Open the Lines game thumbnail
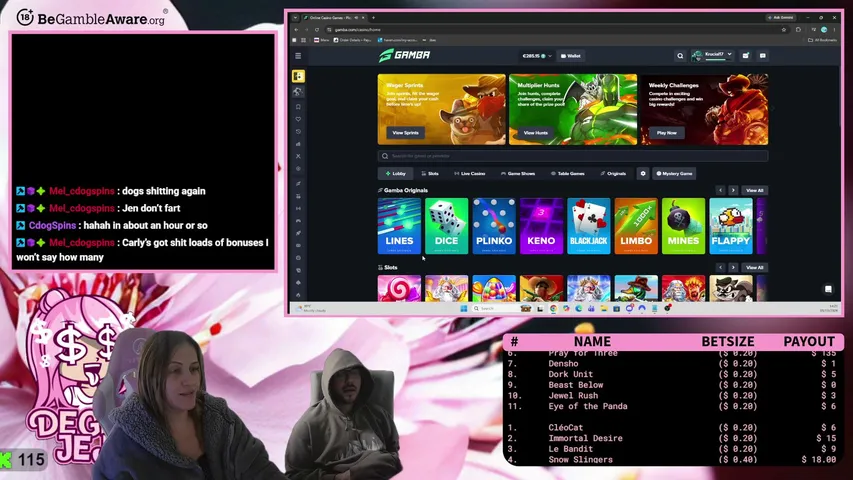 [399, 226]
